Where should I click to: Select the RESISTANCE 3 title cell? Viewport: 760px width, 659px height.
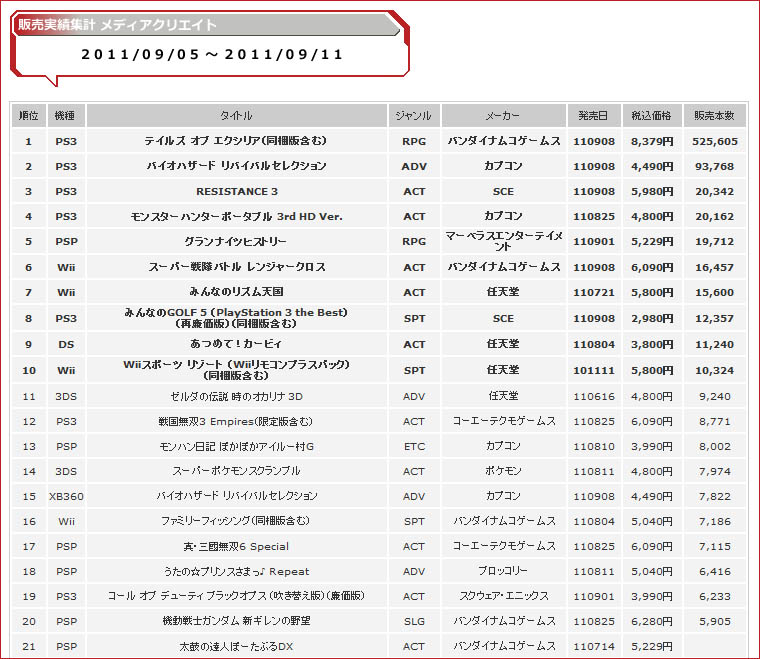tap(237, 191)
